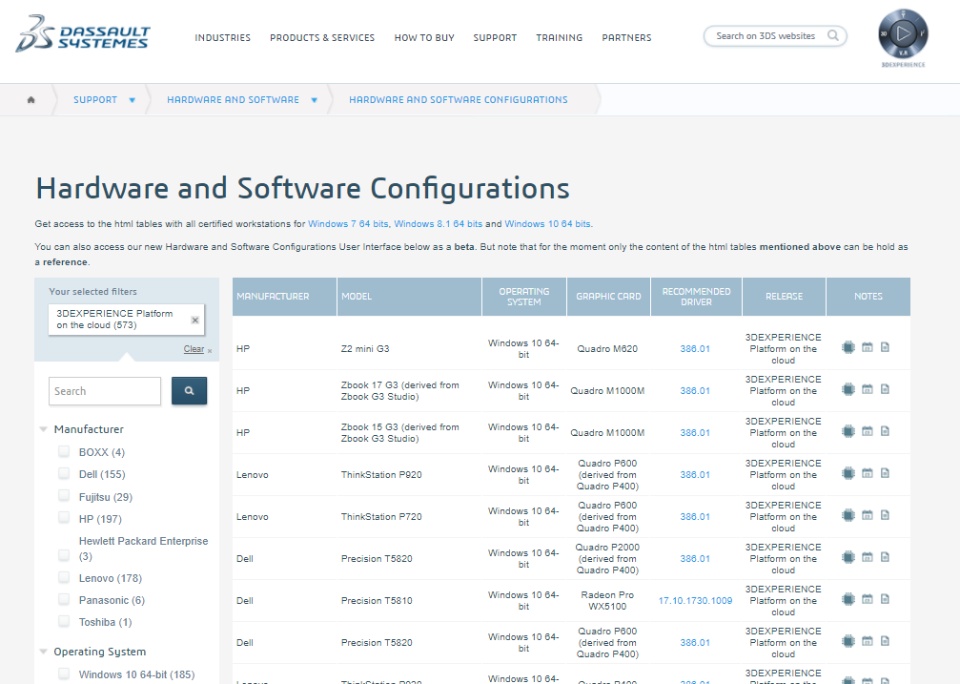
Task: Collapse the Manufacturer filter section
Action: coord(43,429)
